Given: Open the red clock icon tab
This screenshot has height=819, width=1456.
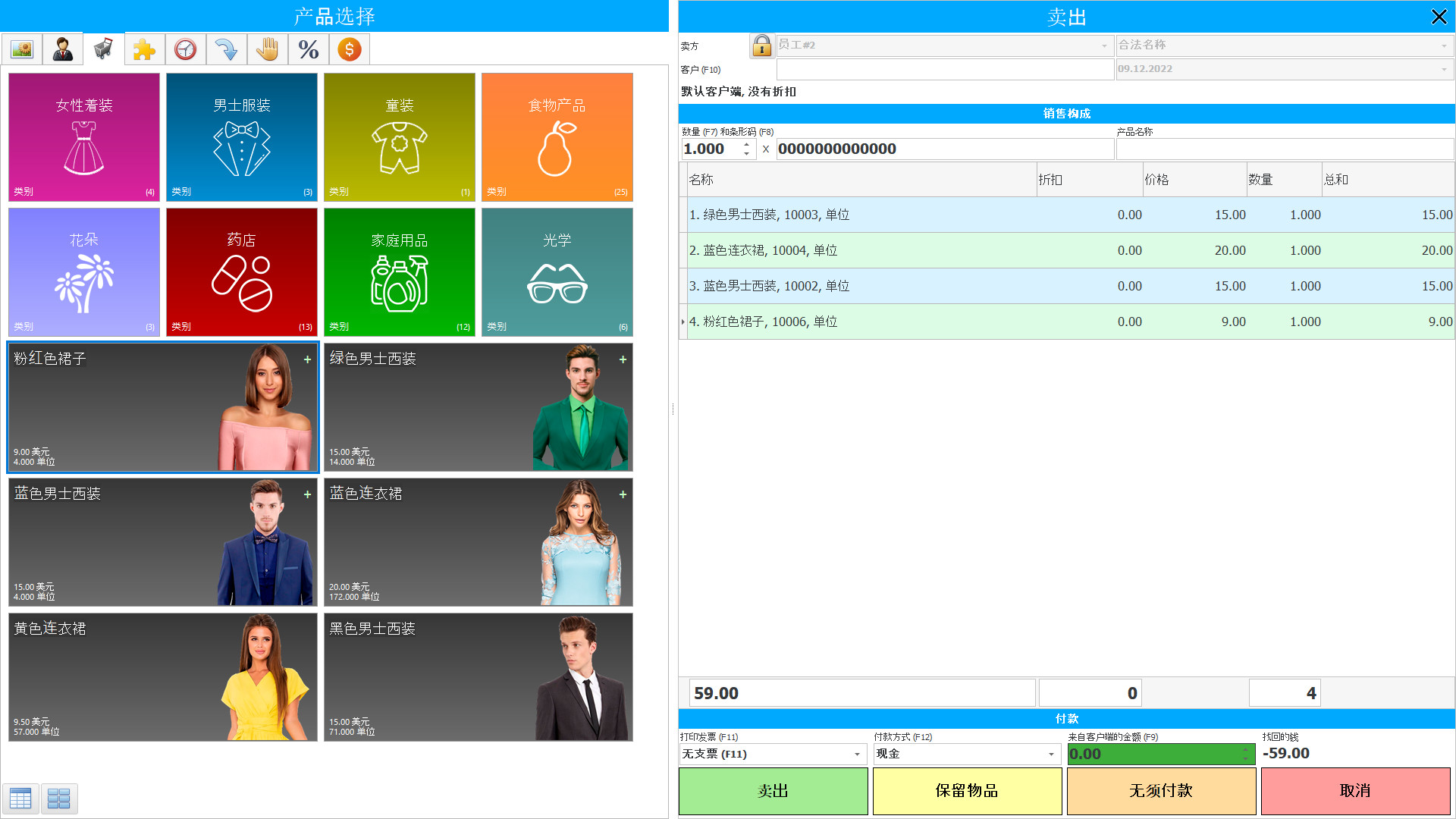Looking at the screenshot, I should click(185, 50).
